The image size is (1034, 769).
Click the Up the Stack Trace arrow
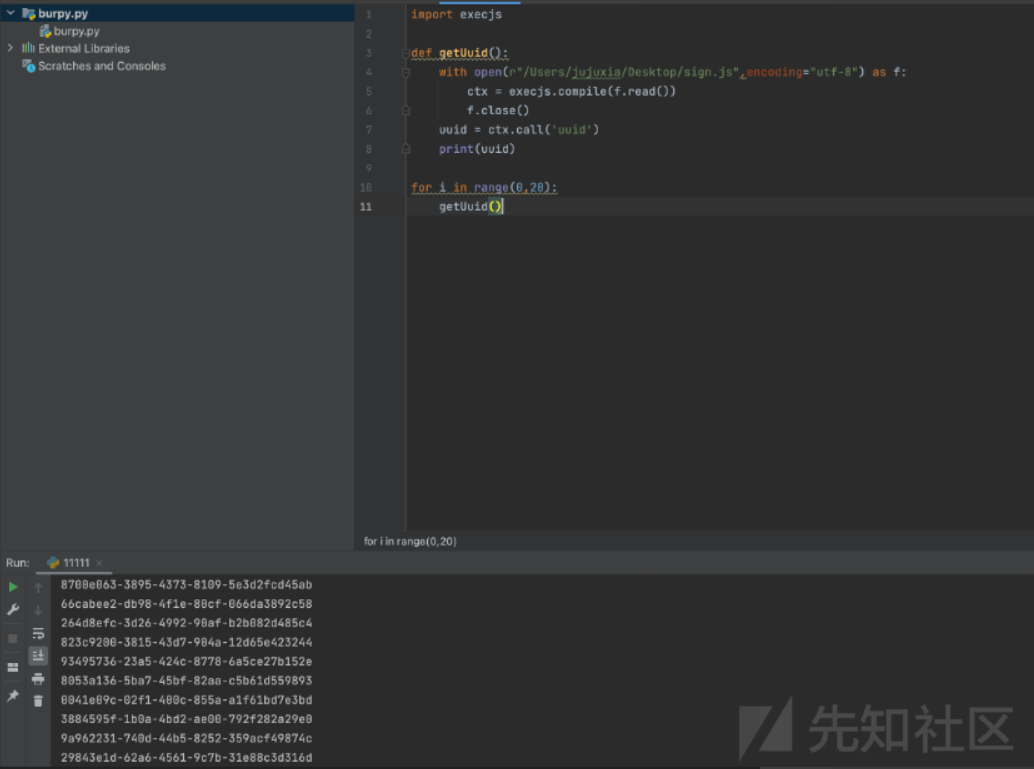(38, 588)
